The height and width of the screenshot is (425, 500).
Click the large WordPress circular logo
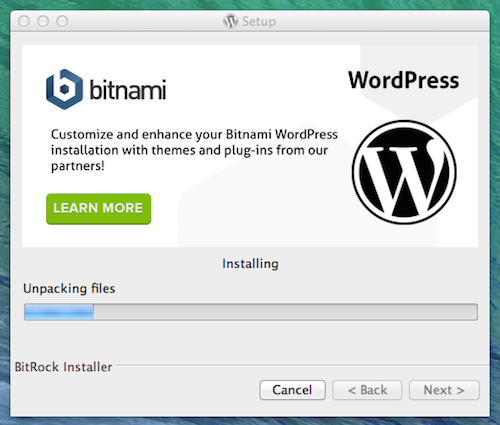404,172
